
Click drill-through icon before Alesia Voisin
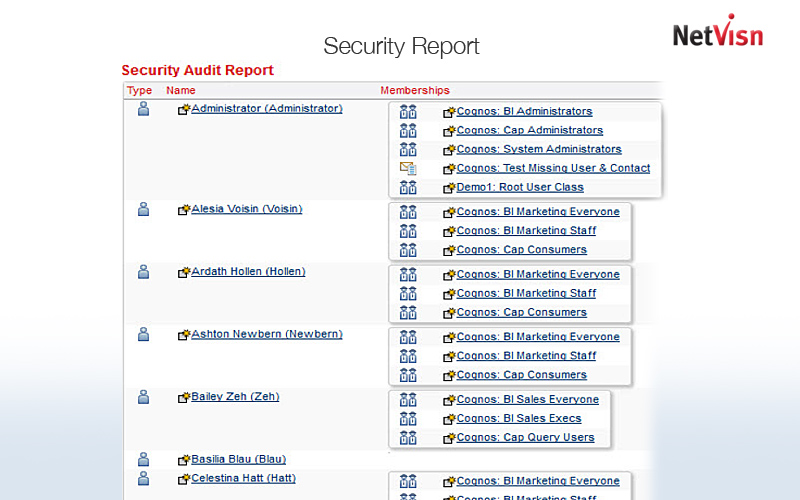(184, 210)
